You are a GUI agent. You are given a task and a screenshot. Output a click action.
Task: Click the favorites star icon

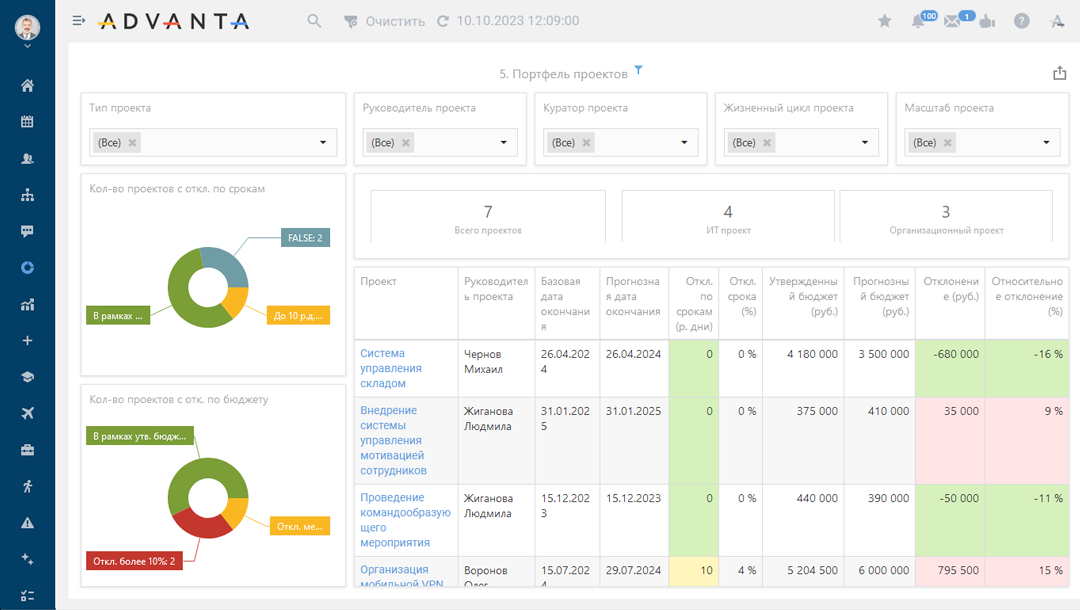pos(884,21)
